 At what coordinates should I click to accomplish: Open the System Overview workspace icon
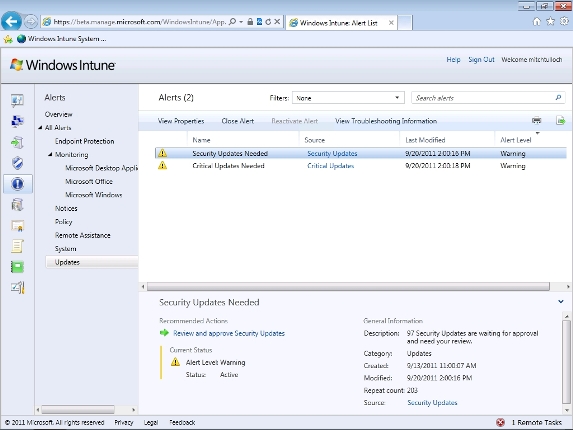coord(17,100)
